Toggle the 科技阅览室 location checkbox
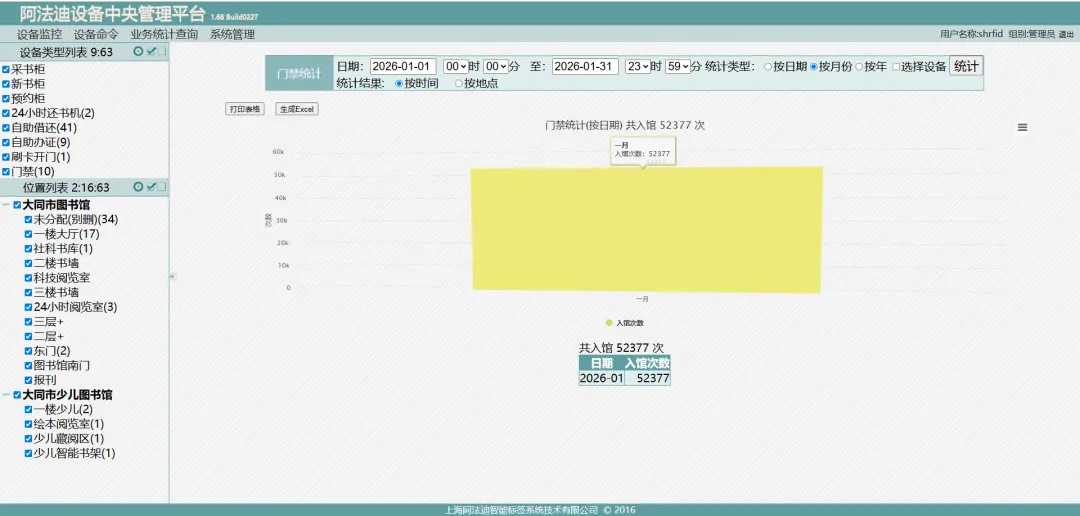 point(28,278)
